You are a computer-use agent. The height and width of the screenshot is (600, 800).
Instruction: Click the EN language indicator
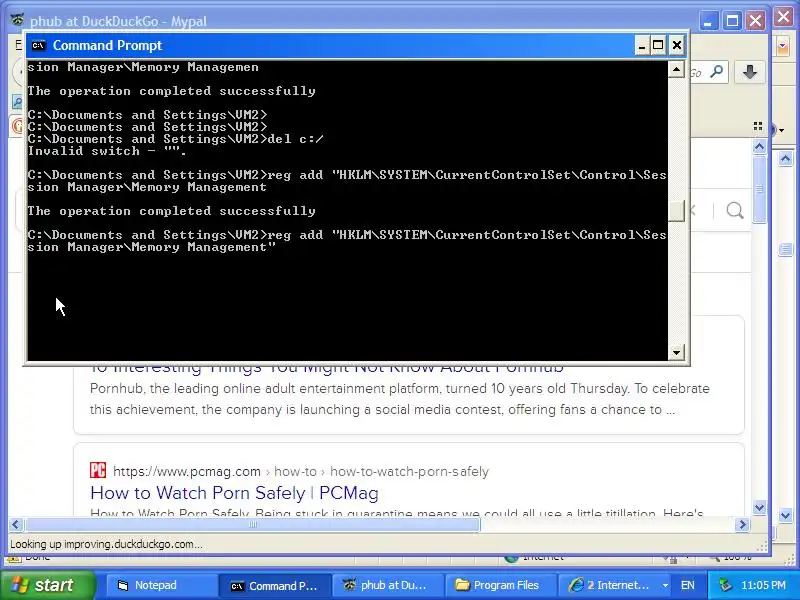688,585
